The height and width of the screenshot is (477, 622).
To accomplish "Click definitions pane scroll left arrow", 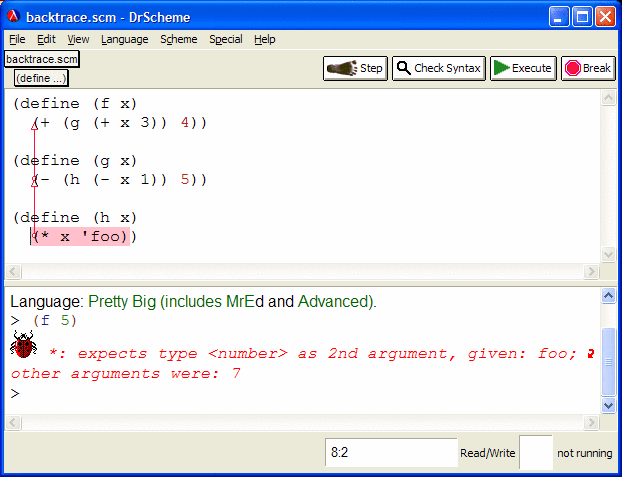I will (13, 272).
